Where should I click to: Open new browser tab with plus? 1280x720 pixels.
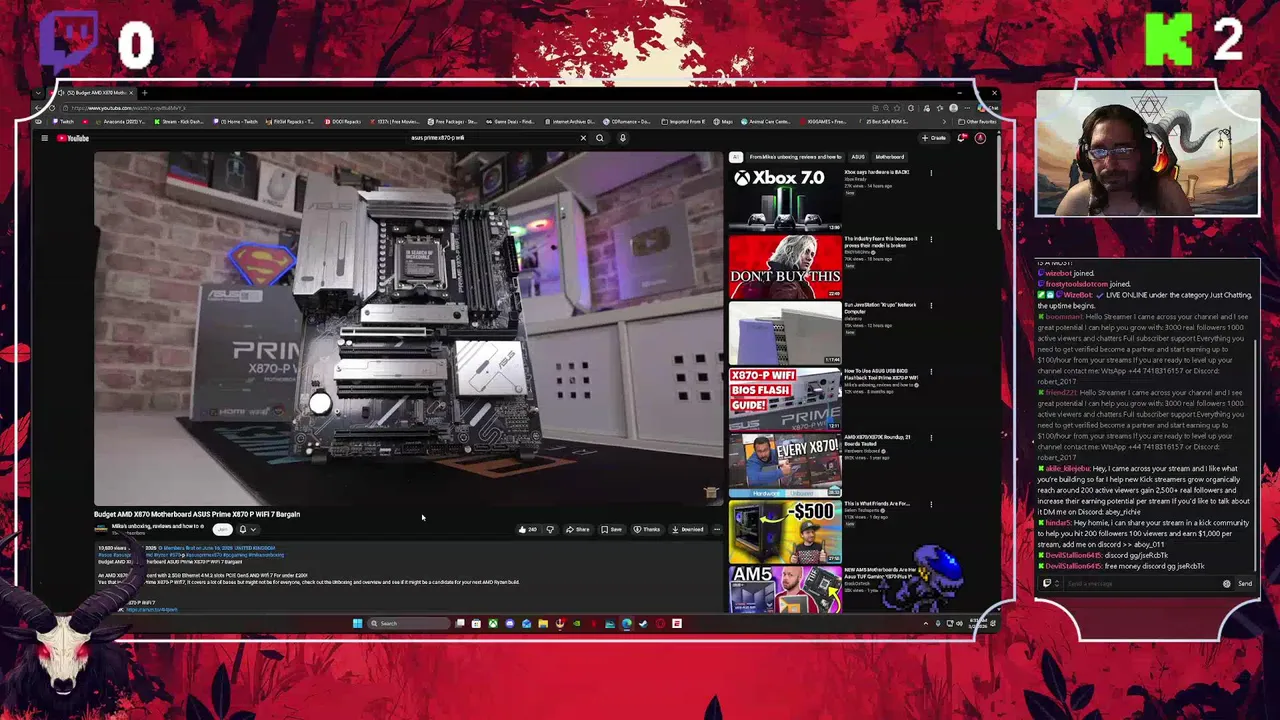[144, 93]
